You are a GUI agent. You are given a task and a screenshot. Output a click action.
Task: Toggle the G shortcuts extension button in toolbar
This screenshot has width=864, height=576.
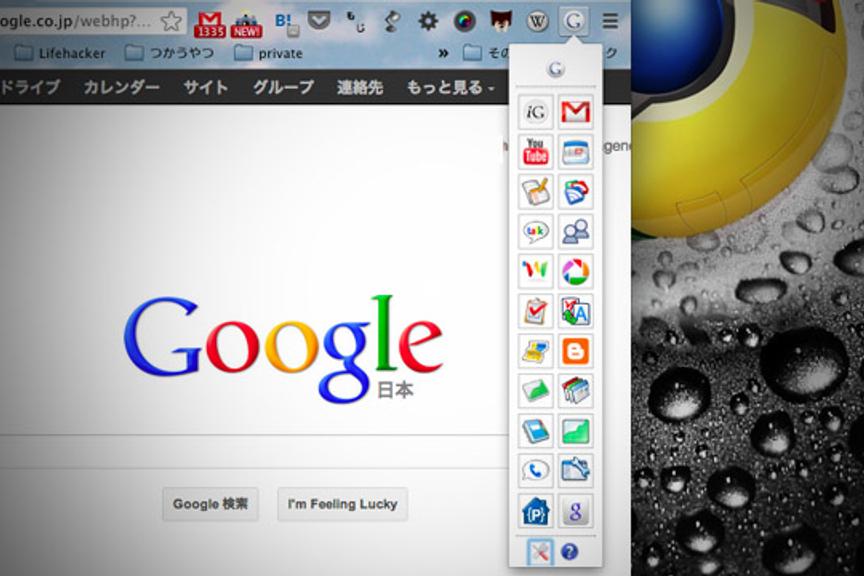point(573,21)
